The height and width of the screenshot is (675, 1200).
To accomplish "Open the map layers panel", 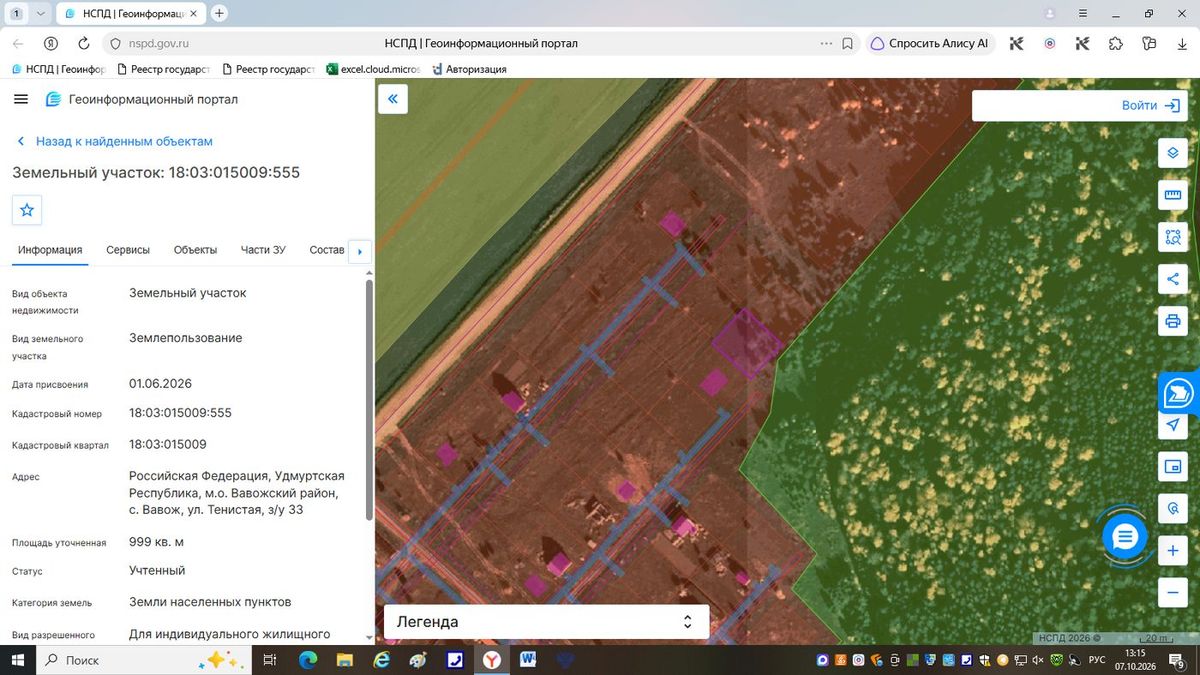I will pos(1173,153).
